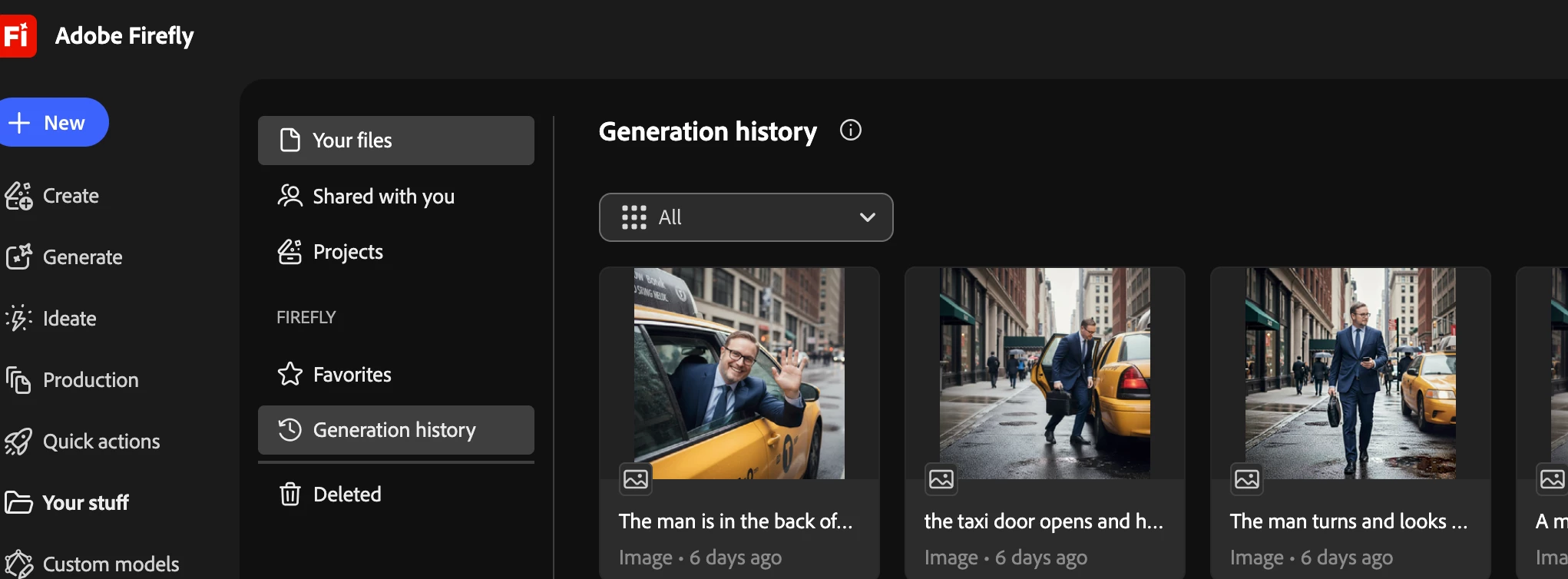Select Shared with you tab
The height and width of the screenshot is (579, 1568).
396,197
